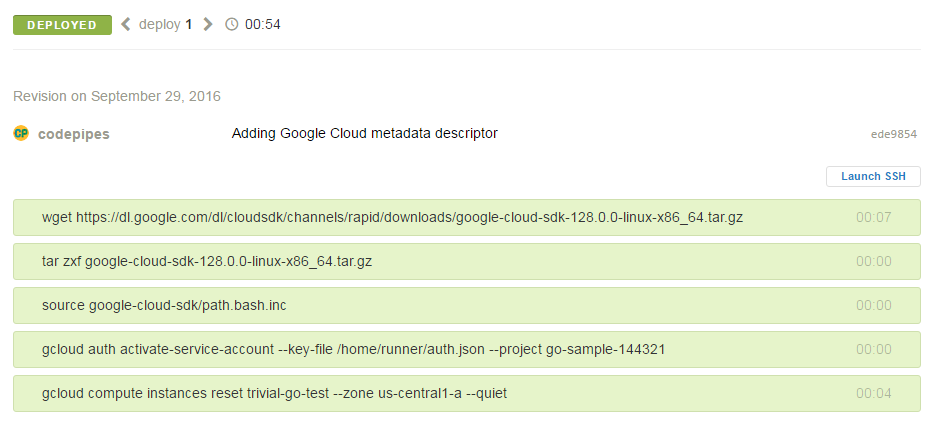Expand the tar zxf extraction step

point(467,262)
